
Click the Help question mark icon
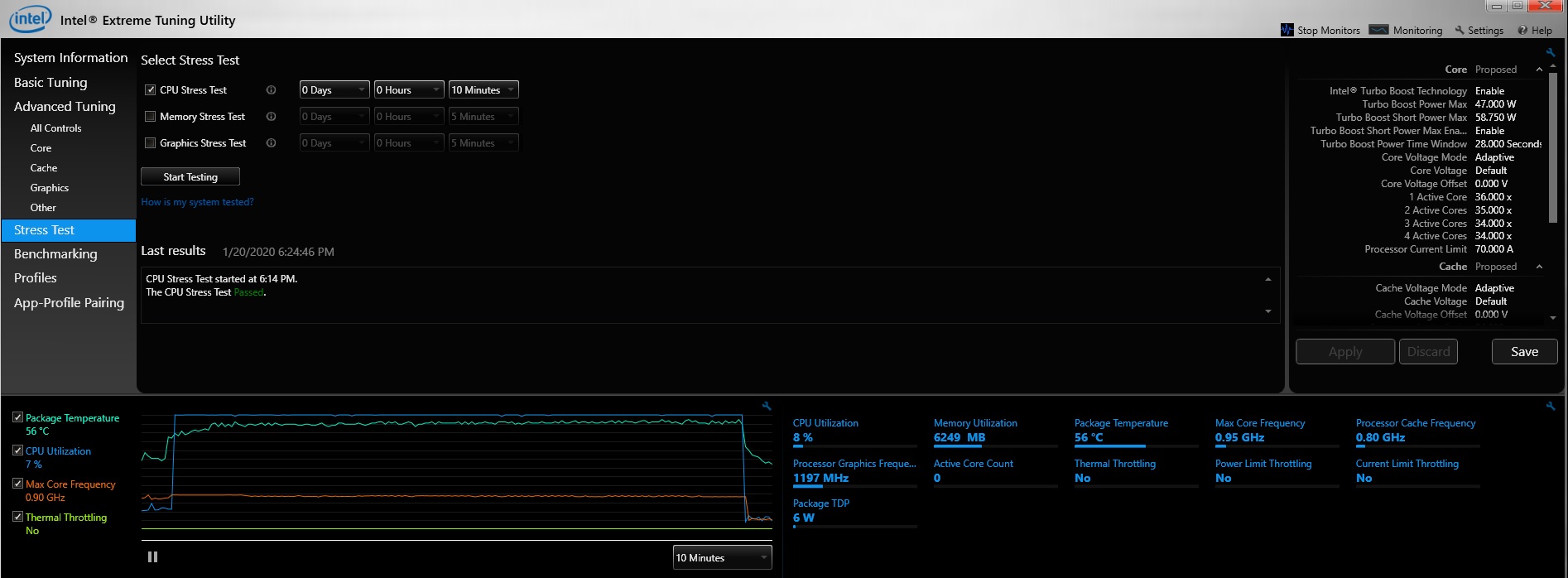[x=1522, y=30]
